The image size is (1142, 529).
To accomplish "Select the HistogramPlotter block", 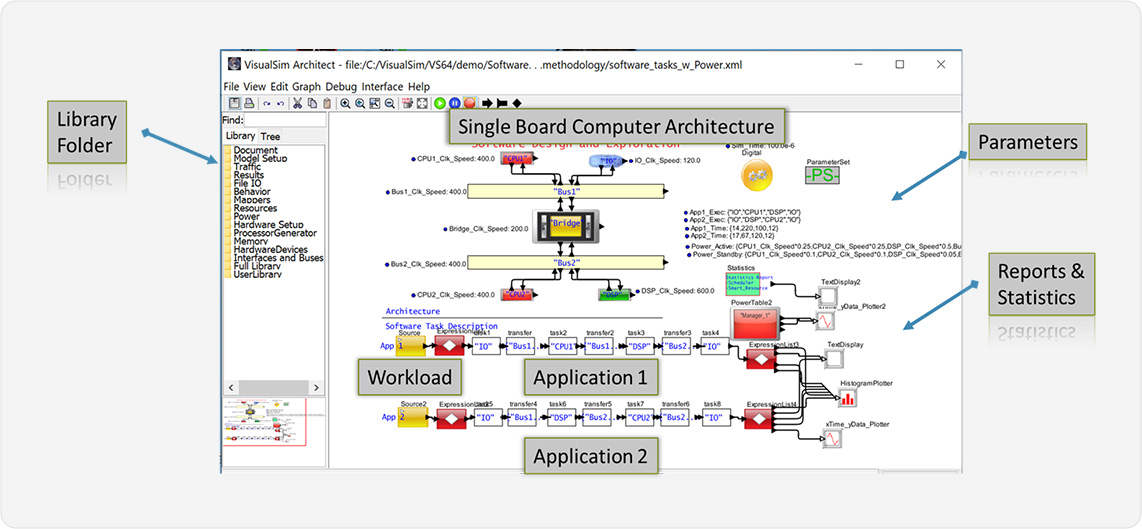I will [x=847, y=398].
